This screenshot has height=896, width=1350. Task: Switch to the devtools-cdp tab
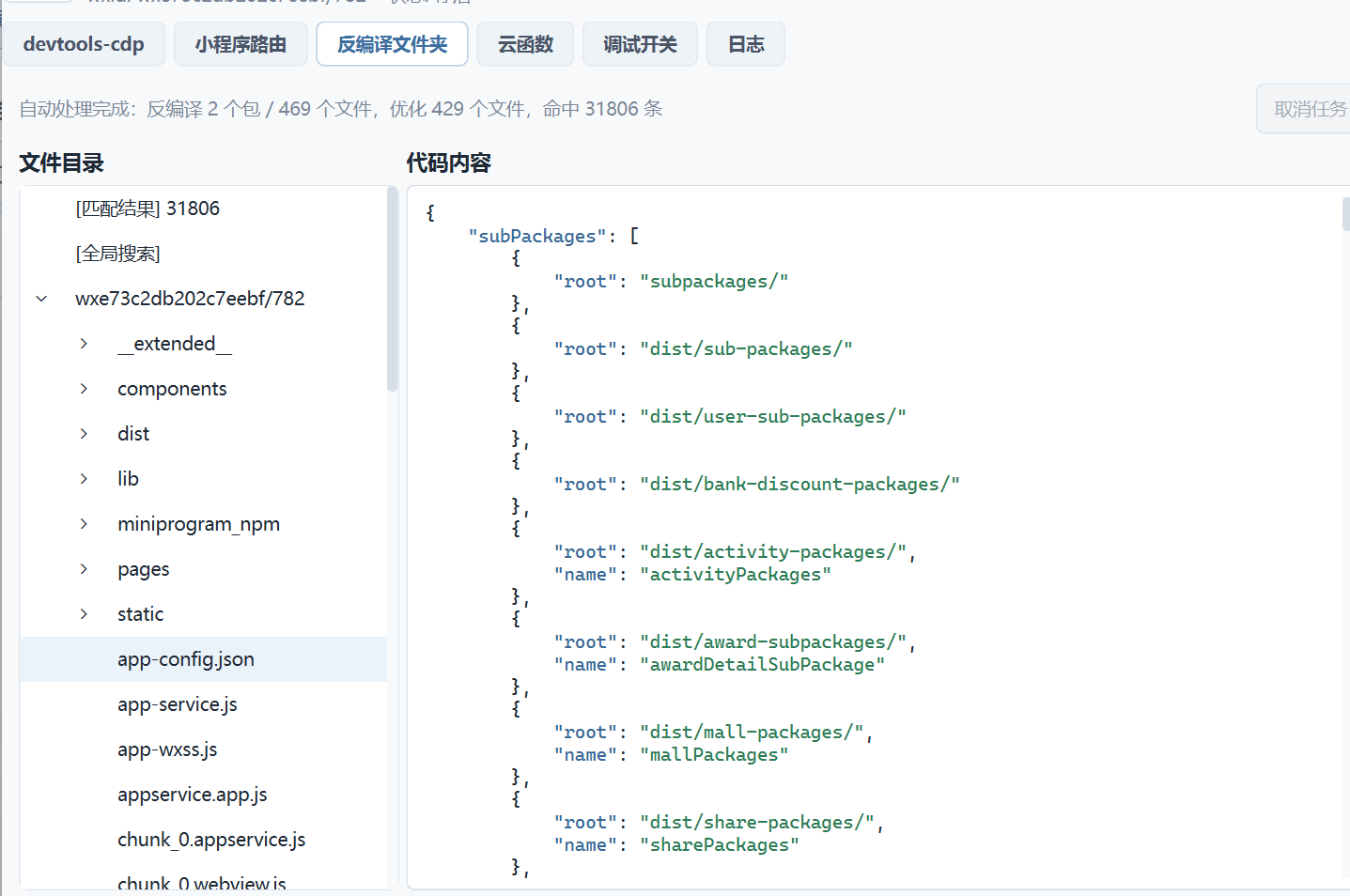(84, 44)
